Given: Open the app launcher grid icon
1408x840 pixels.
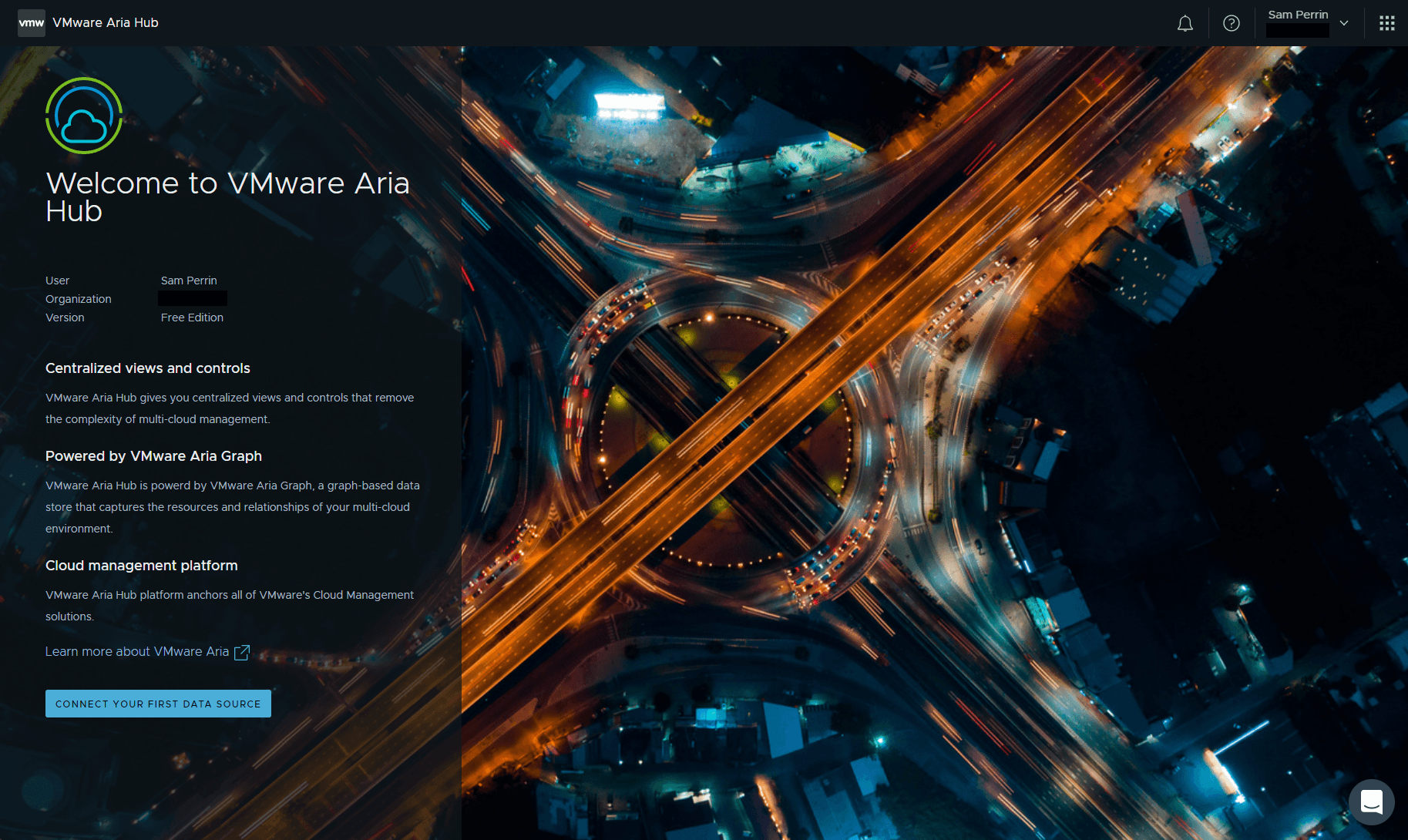Looking at the screenshot, I should click(1386, 22).
